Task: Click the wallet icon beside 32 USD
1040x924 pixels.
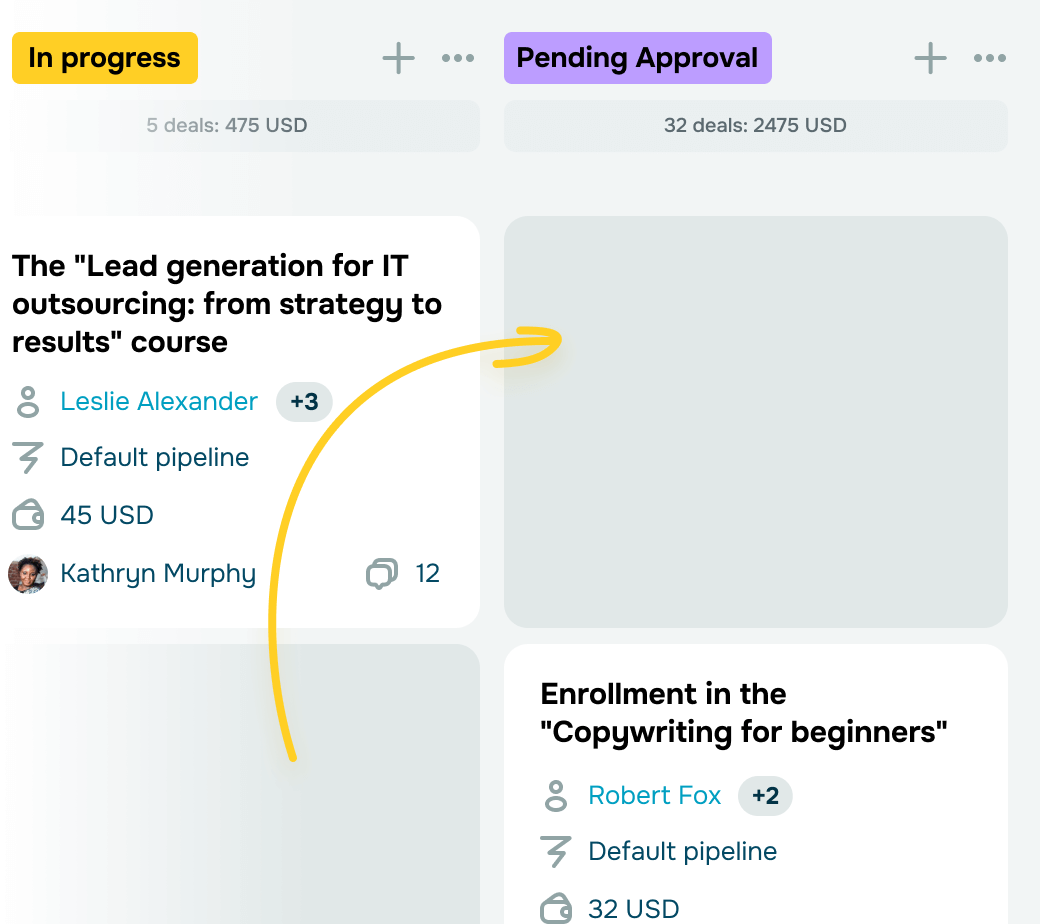Action: tap(556, 909)
